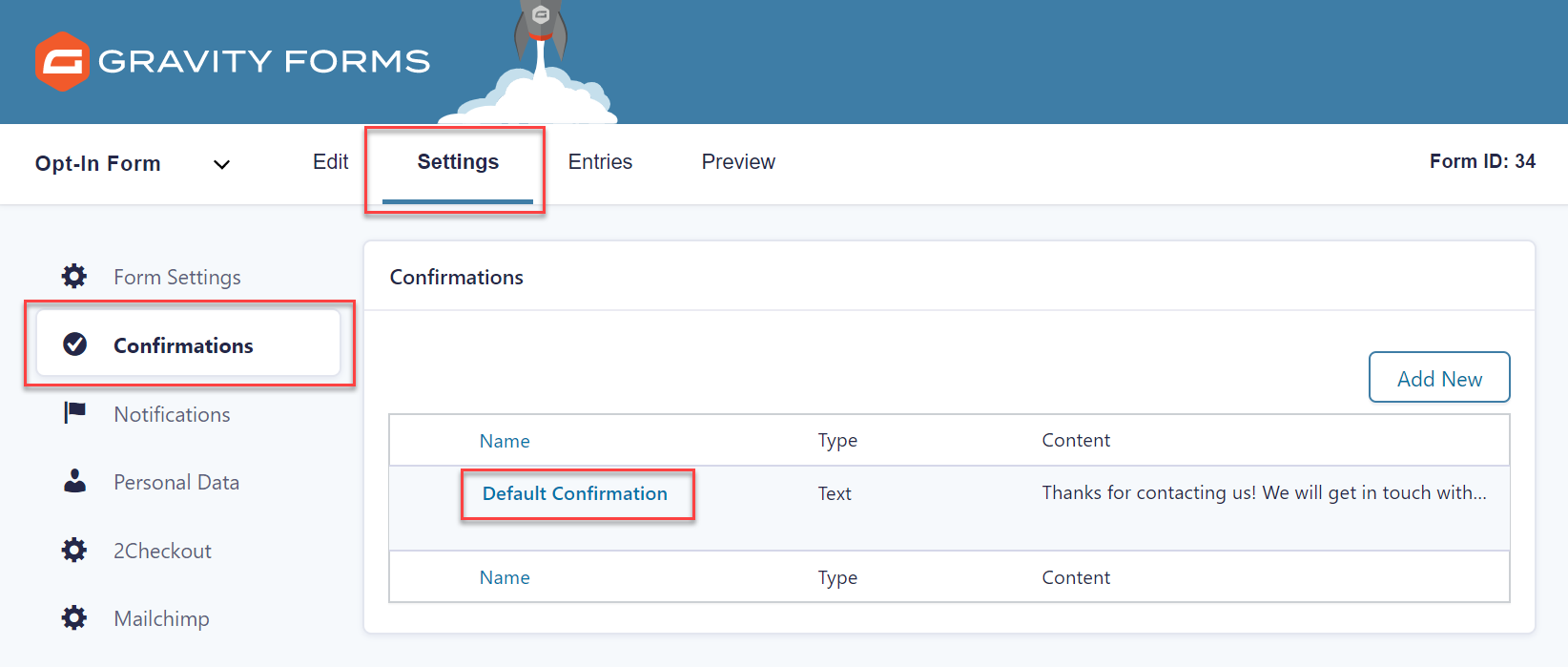The image size is (1568, 667).
Task: Select Confirmations in the sidebar
Action: (x=188, y=344)
